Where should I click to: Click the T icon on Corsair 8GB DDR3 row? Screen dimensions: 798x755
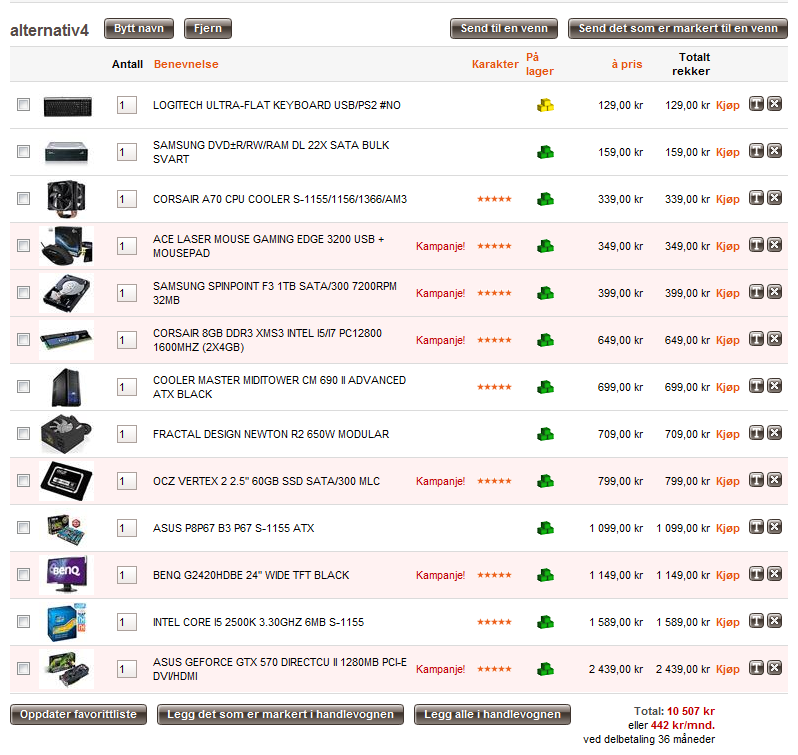756,339
